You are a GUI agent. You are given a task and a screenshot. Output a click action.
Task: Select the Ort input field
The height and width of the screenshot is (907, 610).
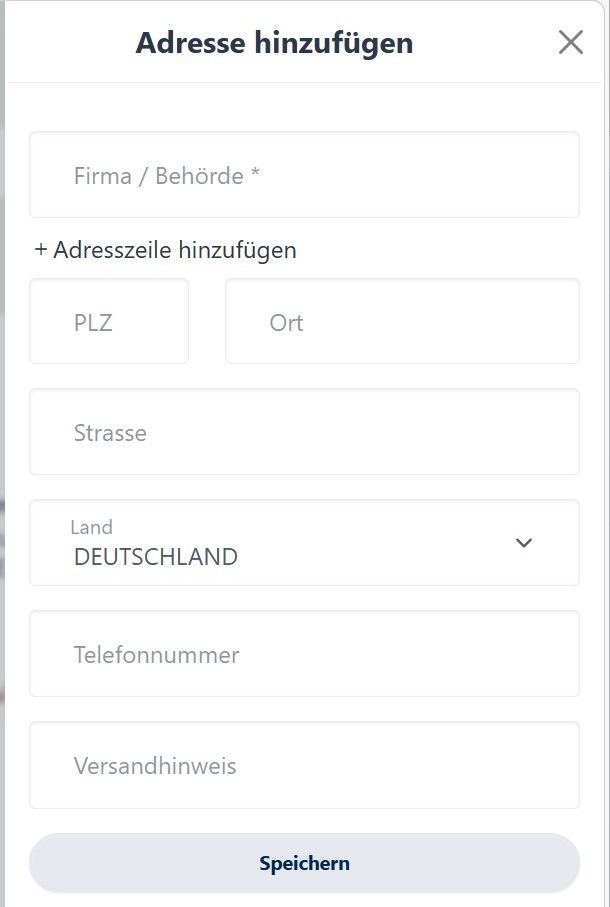[x=402, y=321]
